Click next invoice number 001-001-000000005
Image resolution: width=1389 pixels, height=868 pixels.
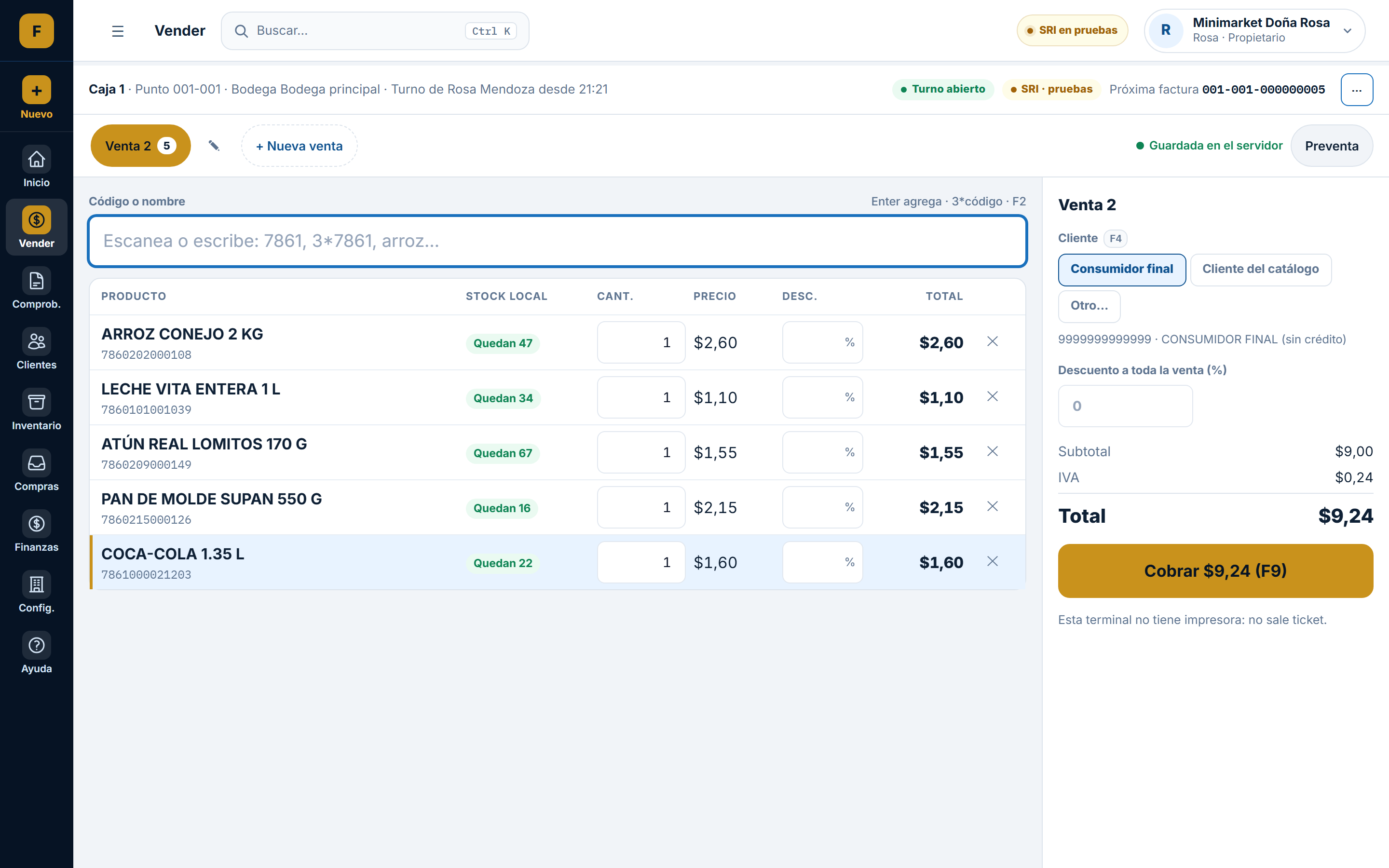tap(1263, 90)
